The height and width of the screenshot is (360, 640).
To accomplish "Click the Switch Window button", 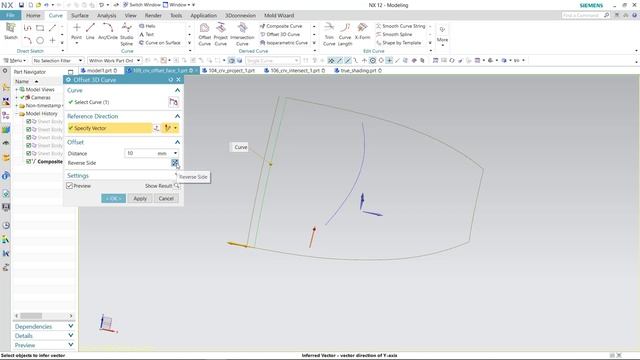I will pos(141,5).
